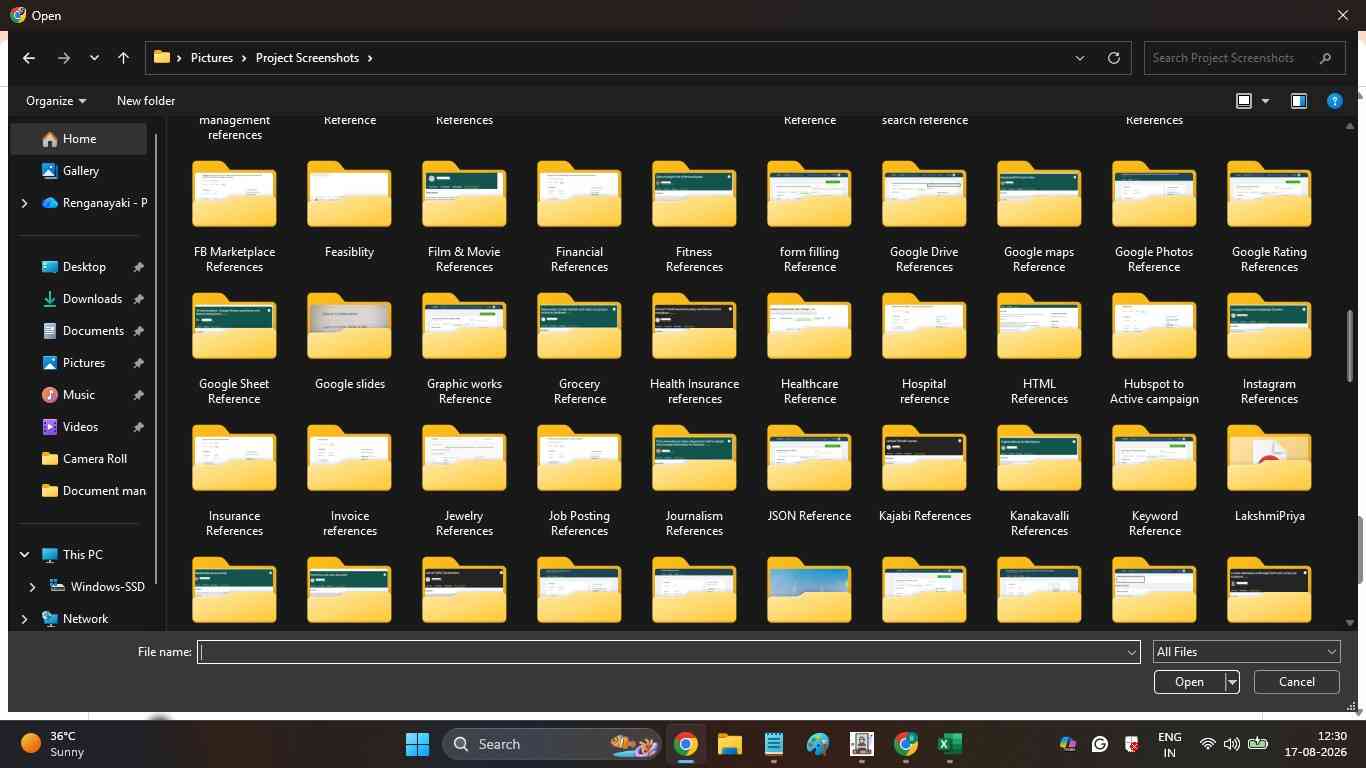Viewport: 1366px width, 768px height.
Task: Go up one folder level
Action: coord(123,58)
